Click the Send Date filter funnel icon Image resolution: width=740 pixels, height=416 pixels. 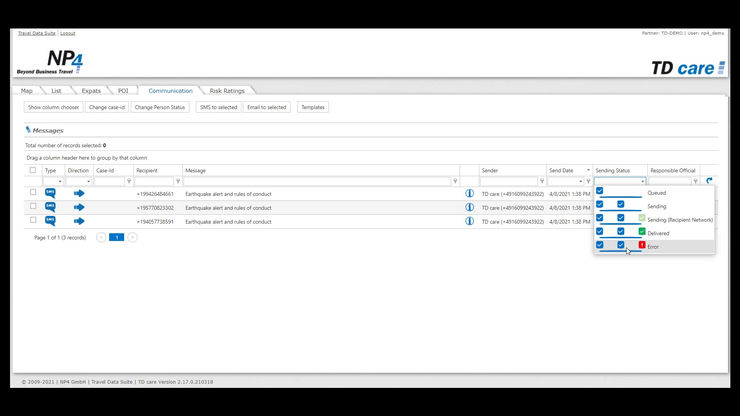coord(588,181)
